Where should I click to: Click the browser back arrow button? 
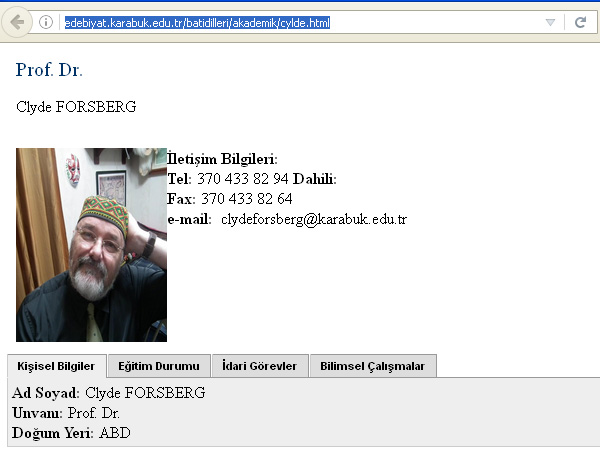[x=17, y=22]
